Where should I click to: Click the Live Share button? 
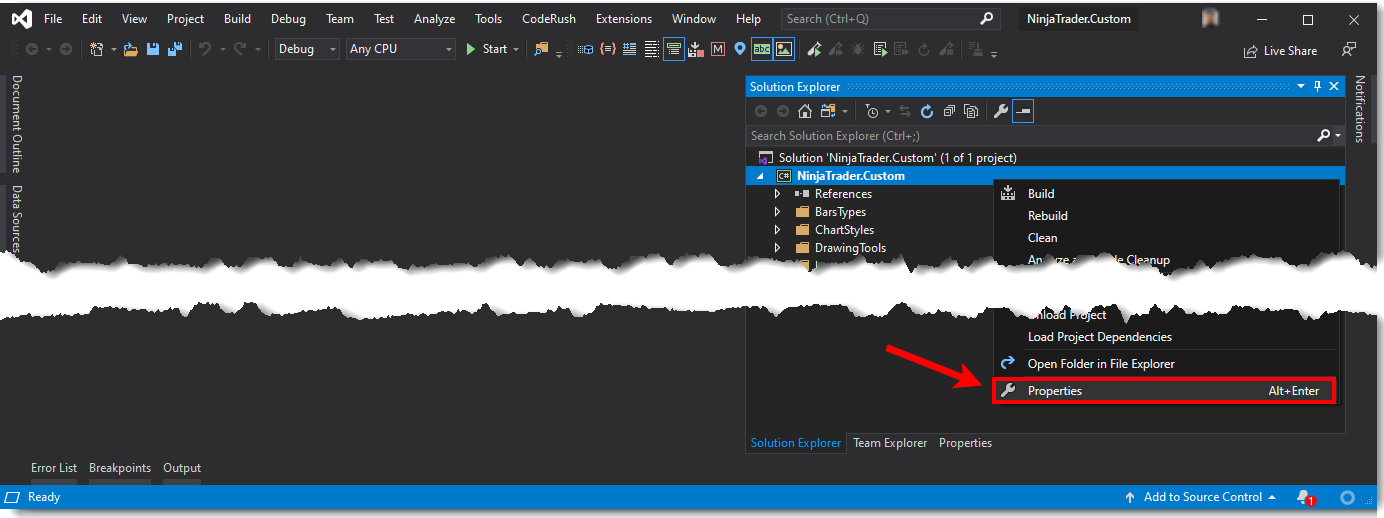(x=1281, y=51)
